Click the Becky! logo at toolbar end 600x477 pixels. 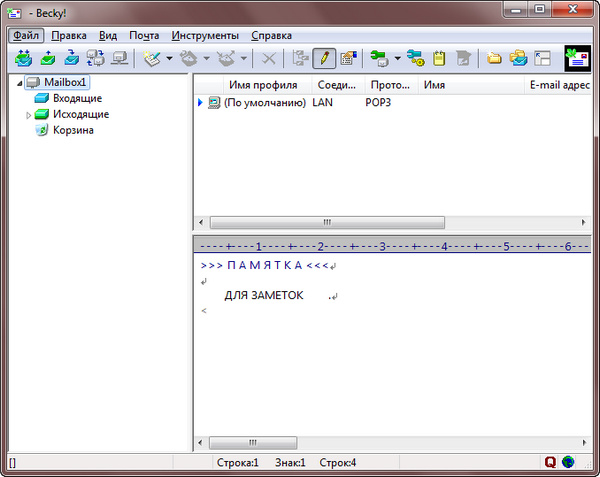pos(578,59)
